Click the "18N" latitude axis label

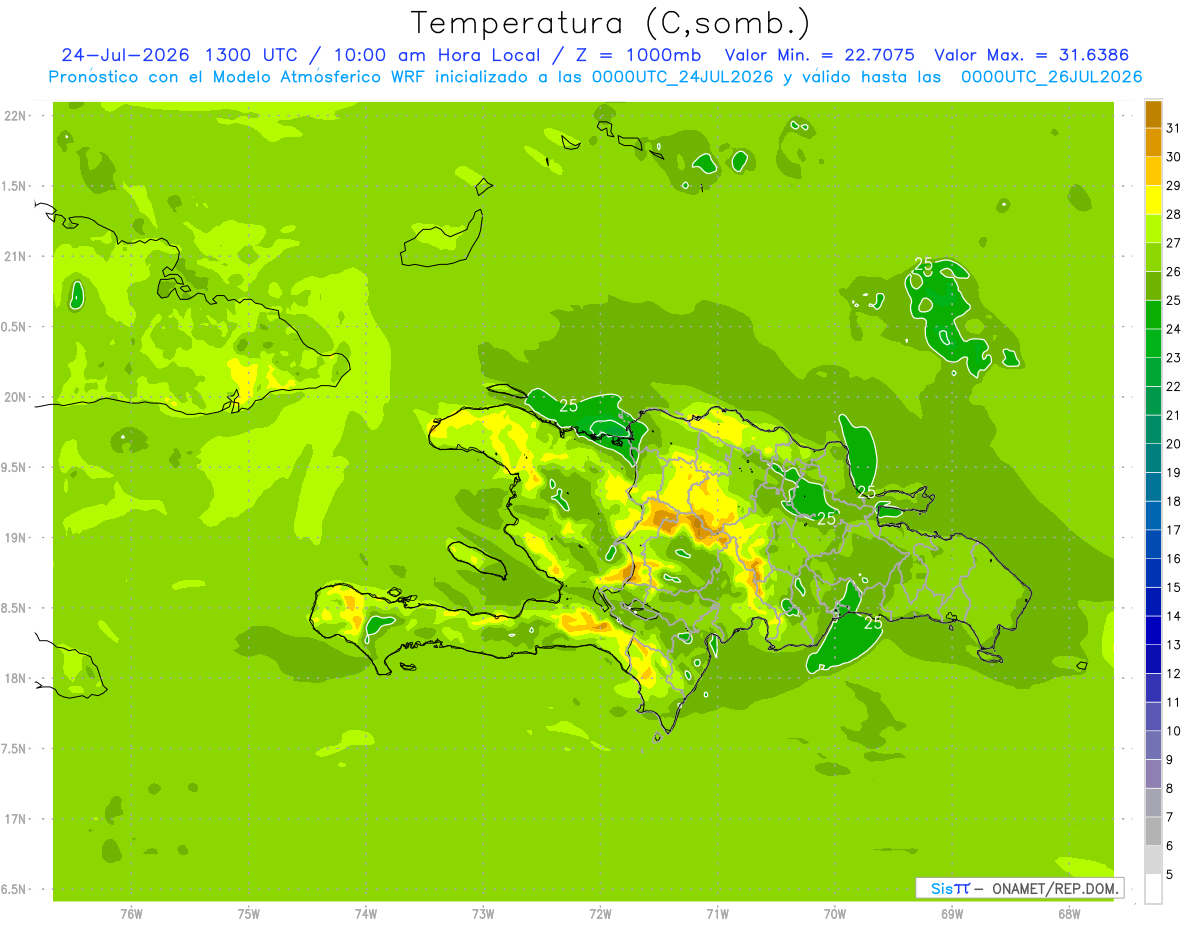[16, 678]
